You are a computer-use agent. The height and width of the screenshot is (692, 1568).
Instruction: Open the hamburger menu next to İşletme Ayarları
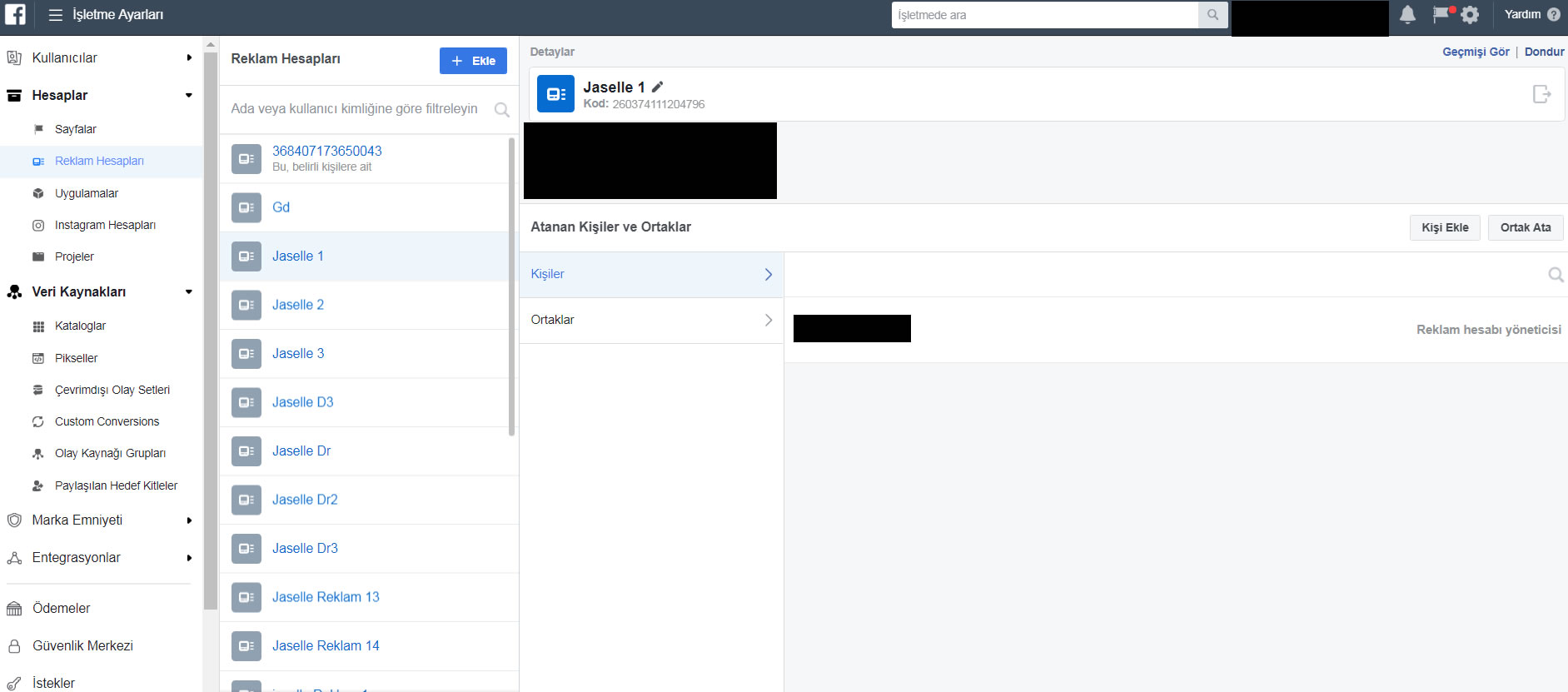pos(56,15)
